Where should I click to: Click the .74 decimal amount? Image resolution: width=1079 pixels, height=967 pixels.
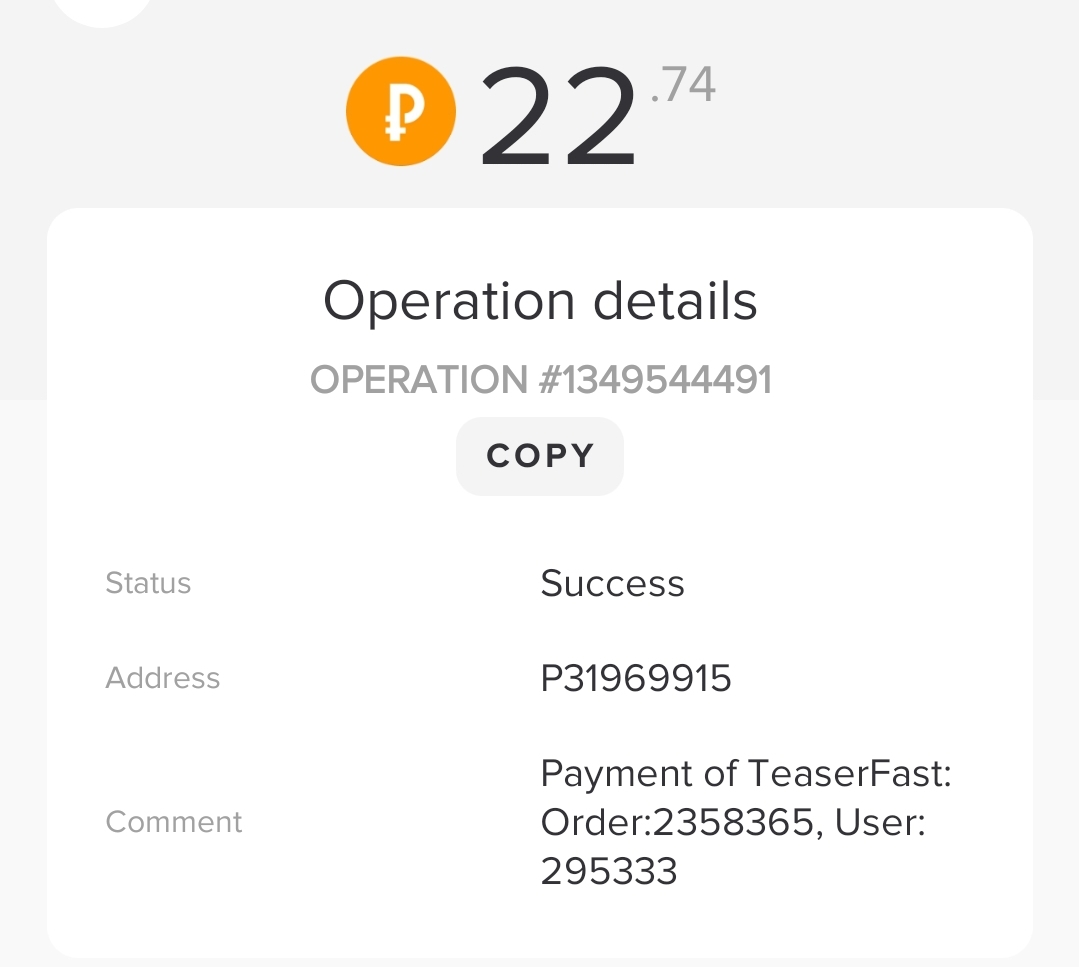[x=683, y=86]
